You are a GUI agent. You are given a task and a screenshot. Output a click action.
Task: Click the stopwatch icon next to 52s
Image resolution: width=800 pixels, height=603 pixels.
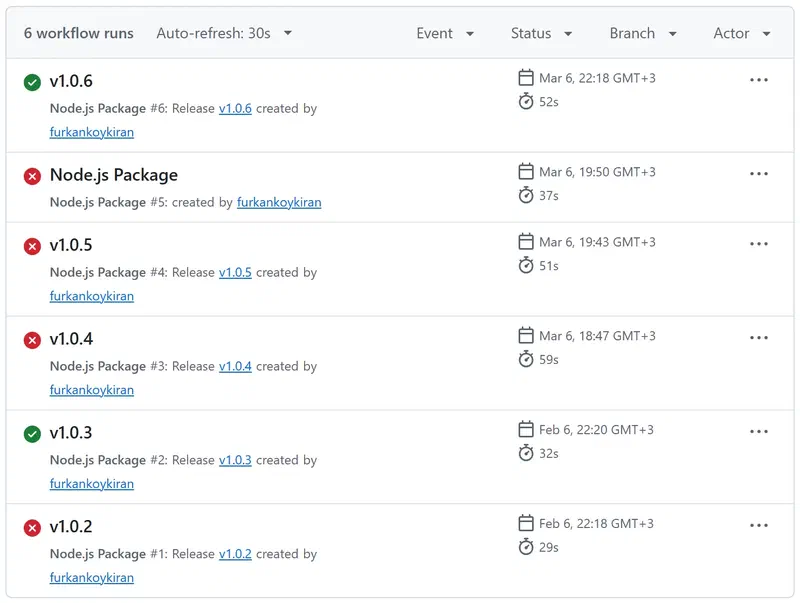tap(526, 101)
